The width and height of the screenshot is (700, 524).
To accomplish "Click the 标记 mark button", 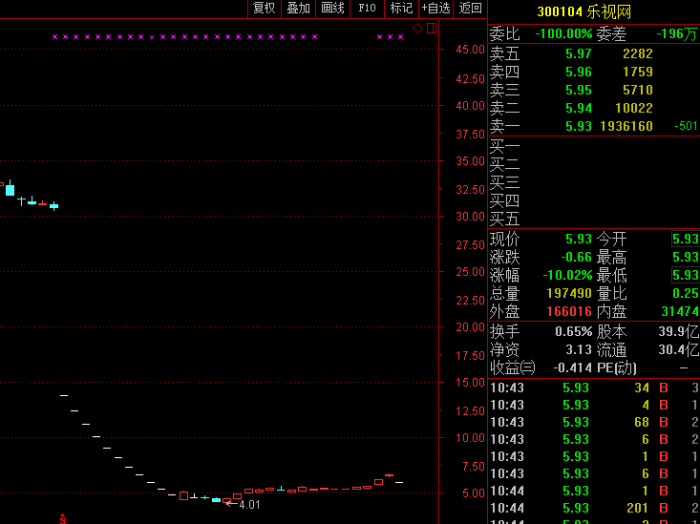I will pyautogui.click(x=401, y=8).
